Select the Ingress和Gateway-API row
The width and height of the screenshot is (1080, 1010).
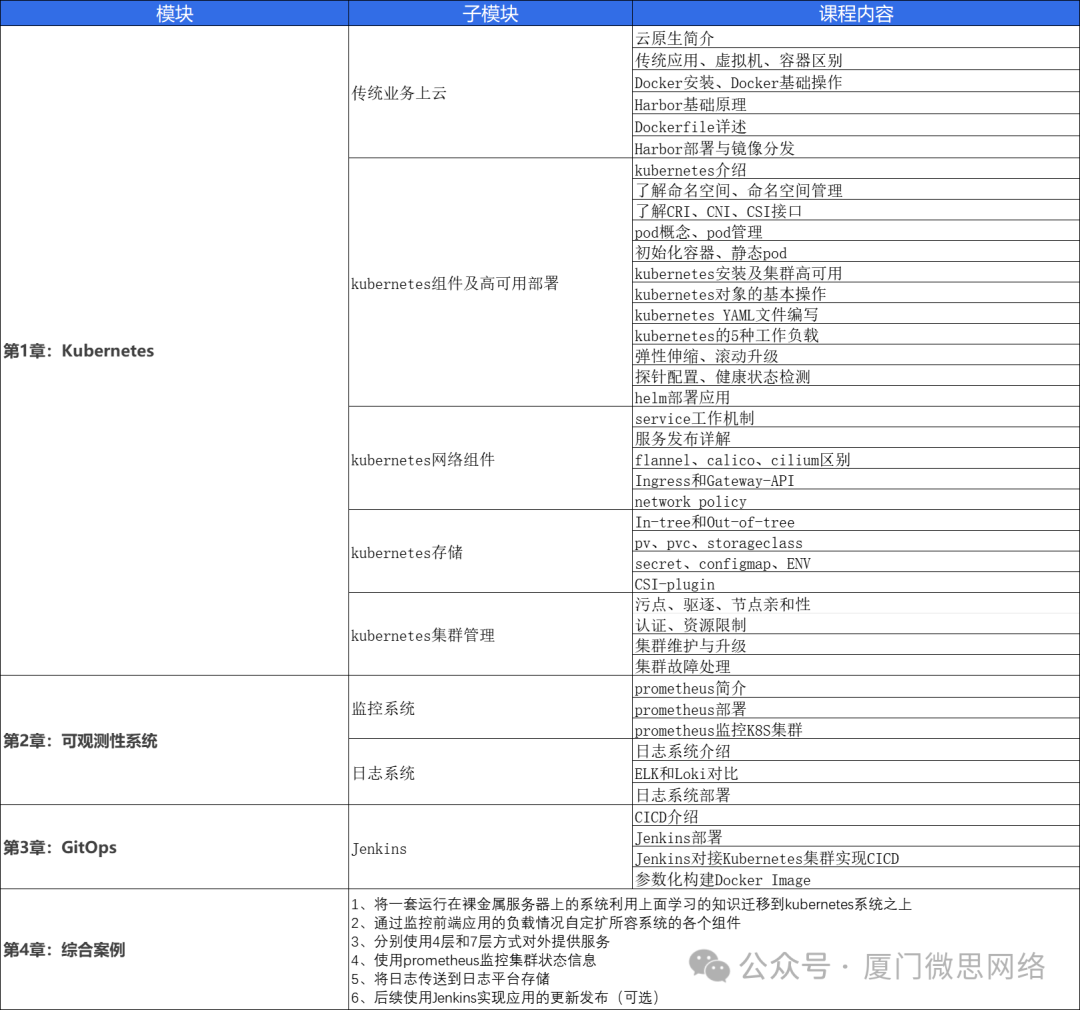(x=855, y=479)
